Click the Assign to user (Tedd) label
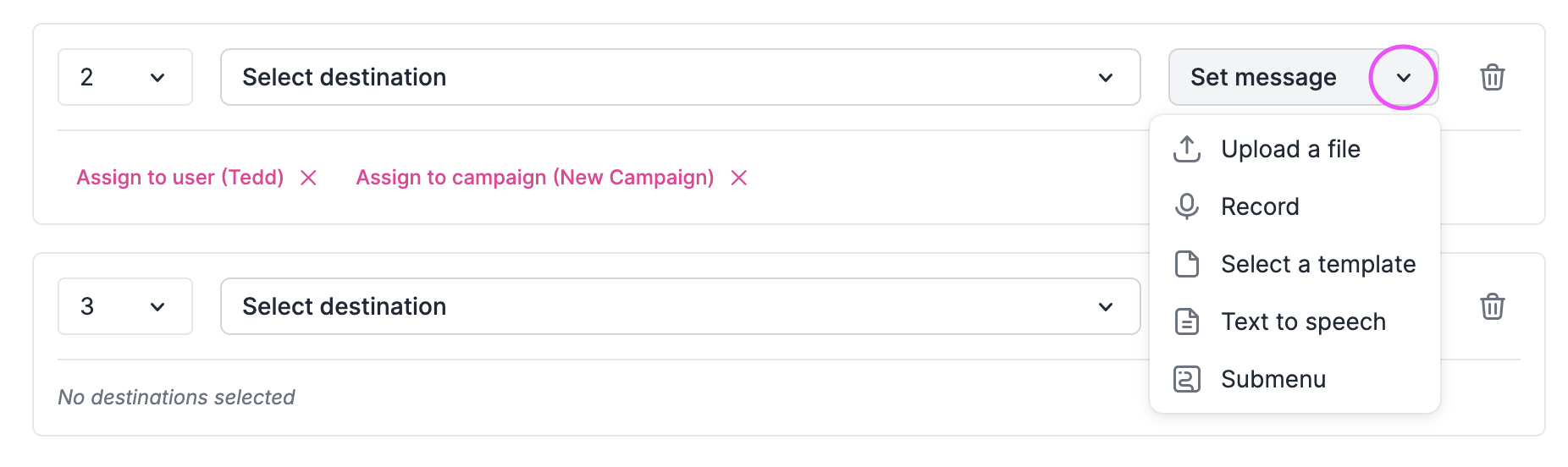The image size is (1568, 467). 179,178
